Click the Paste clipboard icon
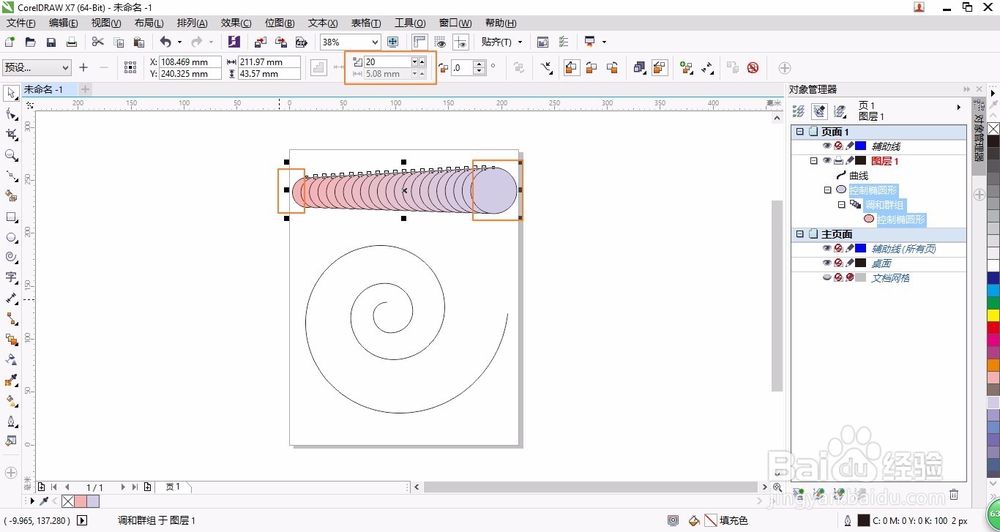Image resolution: width=1000 pixels, height=532 pixels. point(139,42)
